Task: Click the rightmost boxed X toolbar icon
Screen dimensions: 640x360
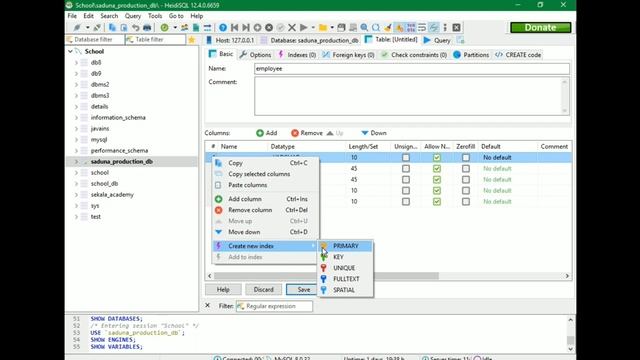Action: coord(456,27)
